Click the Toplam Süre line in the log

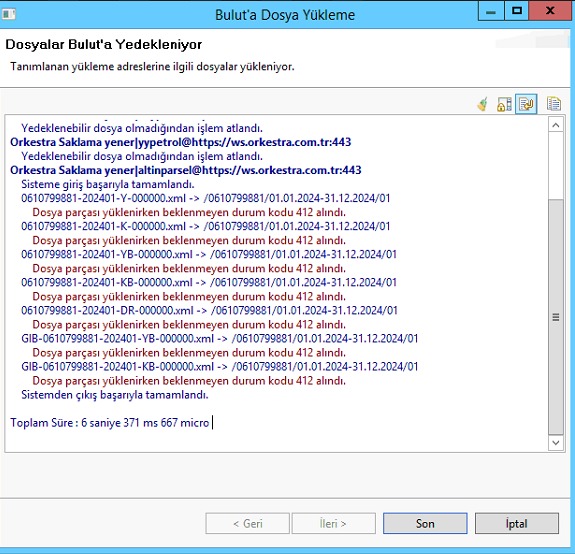[109, 423]
